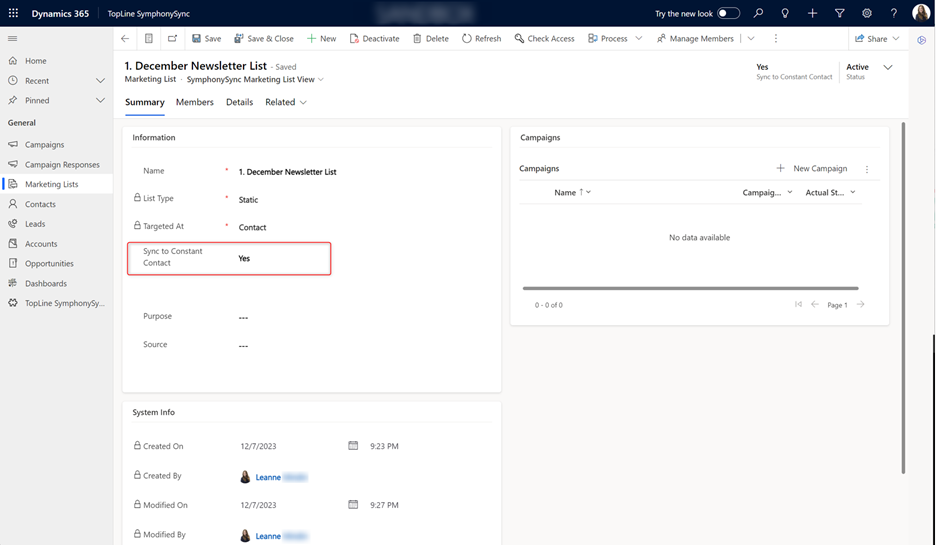
Task: Refresh the record form
Action: pyautogui.click(x=482, y=39)
